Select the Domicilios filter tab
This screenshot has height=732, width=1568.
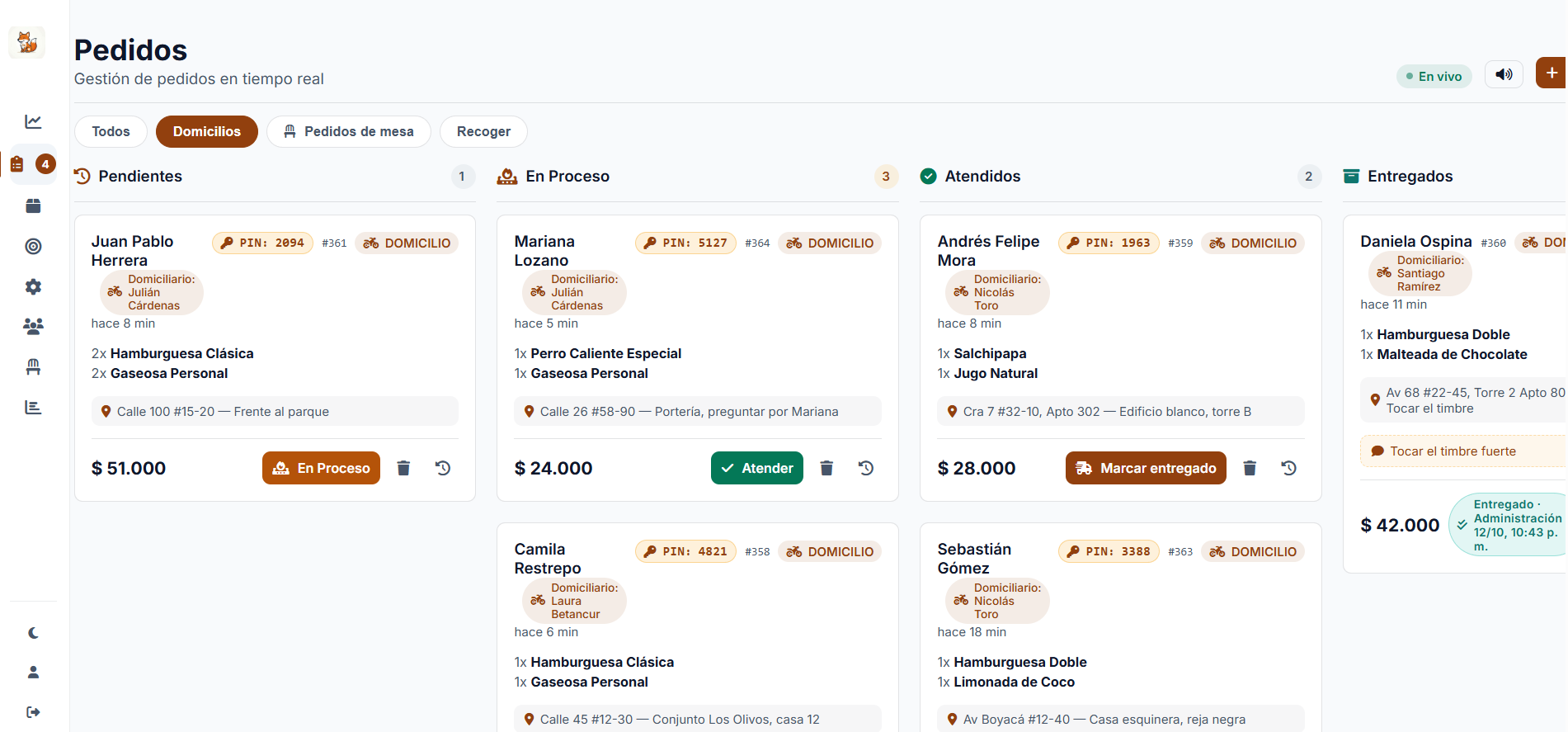coord(207,131)
